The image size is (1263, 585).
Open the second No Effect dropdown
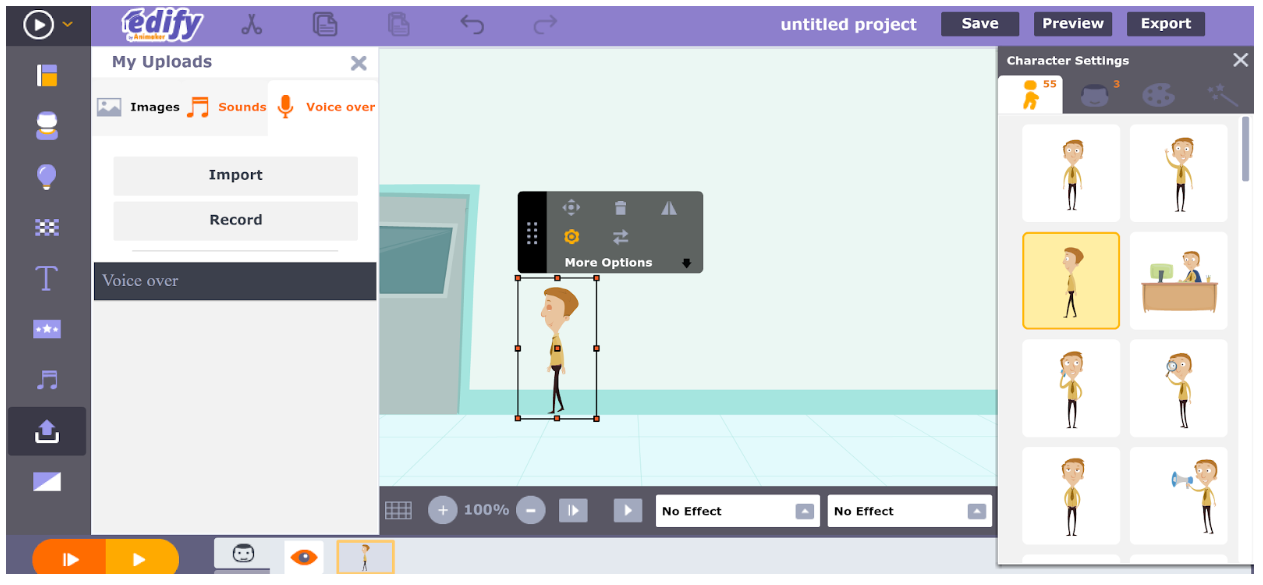(910, 511)
